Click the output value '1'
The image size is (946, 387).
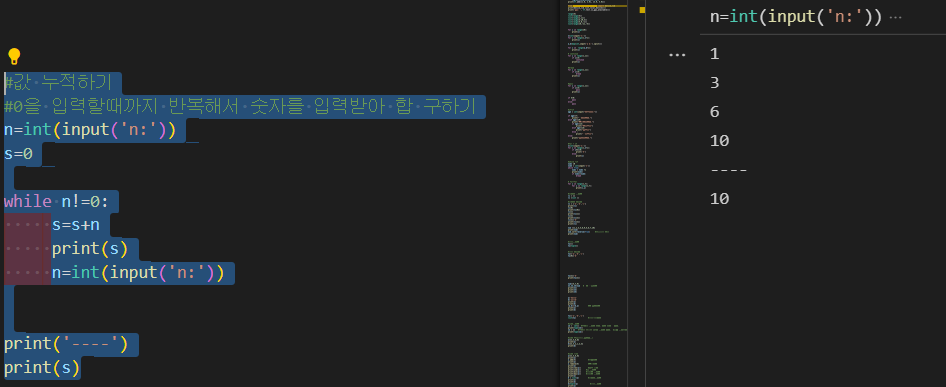point(715,54)
